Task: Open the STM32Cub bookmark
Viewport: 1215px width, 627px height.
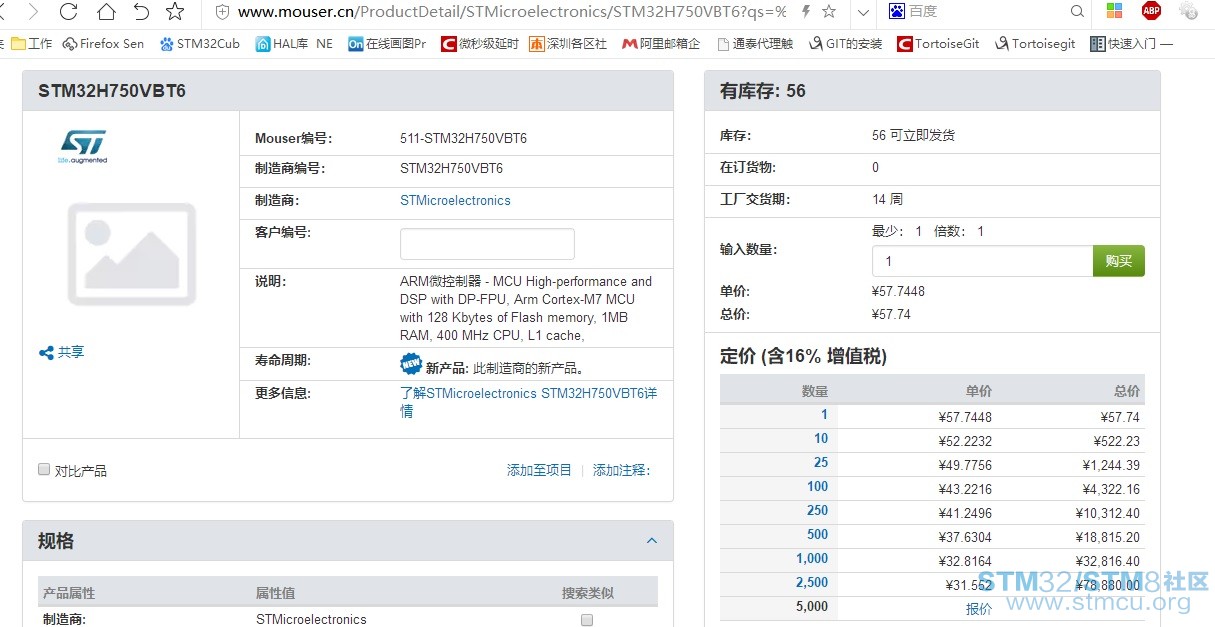Action: click(200, 44)
